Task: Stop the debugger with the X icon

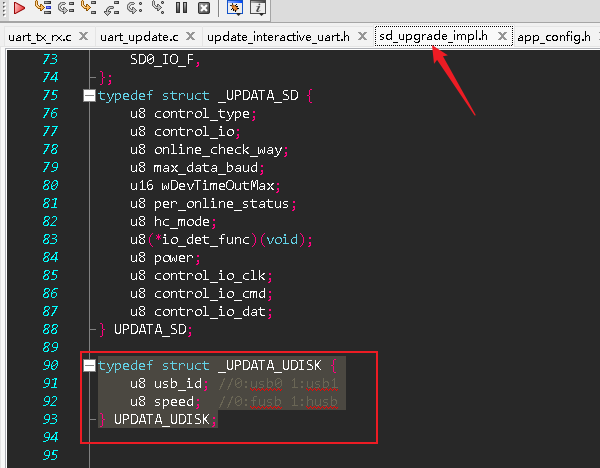Action: point(204,8)
